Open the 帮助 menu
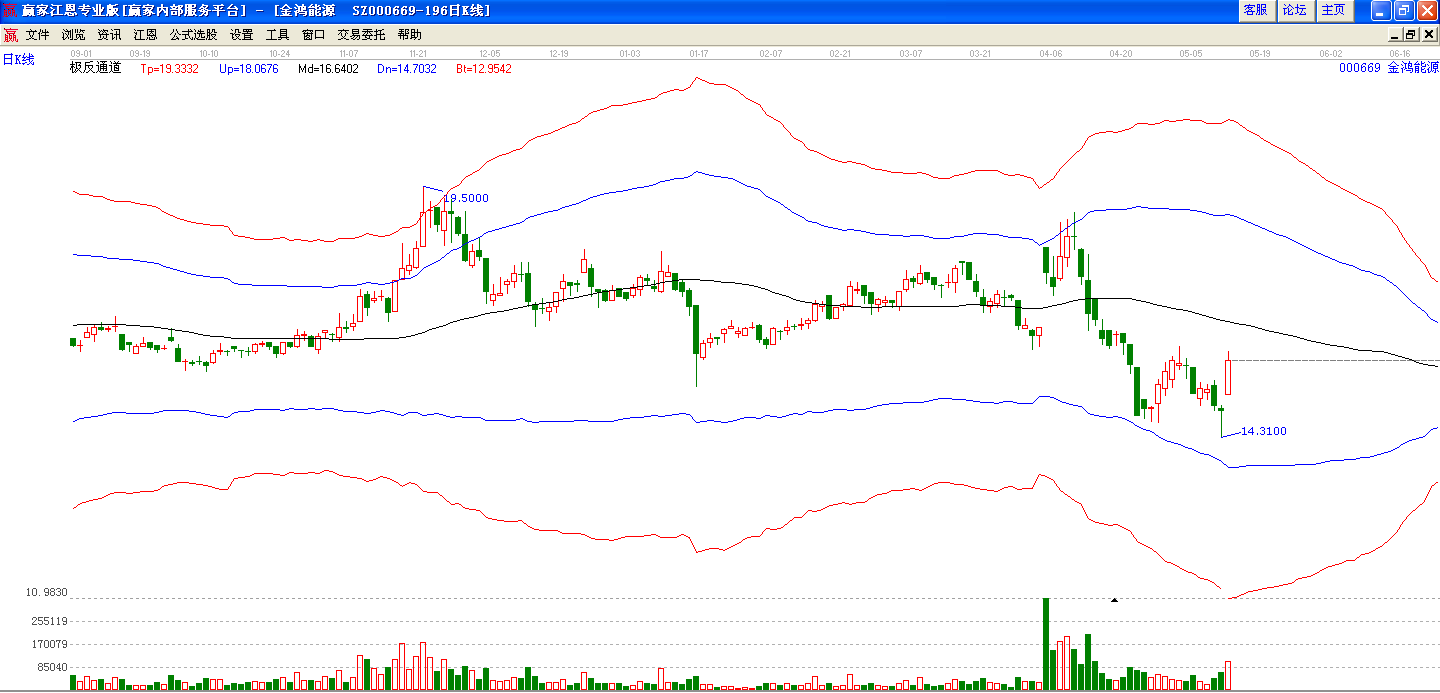 [409, 34]
